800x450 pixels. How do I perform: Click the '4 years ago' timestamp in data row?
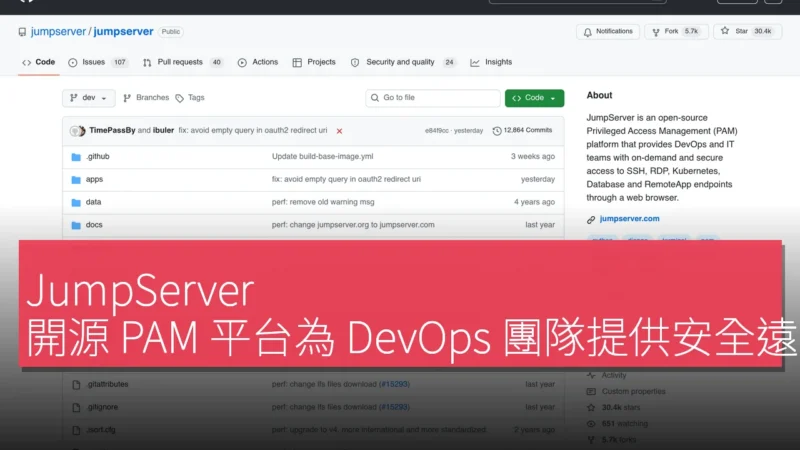click(534, 202)
